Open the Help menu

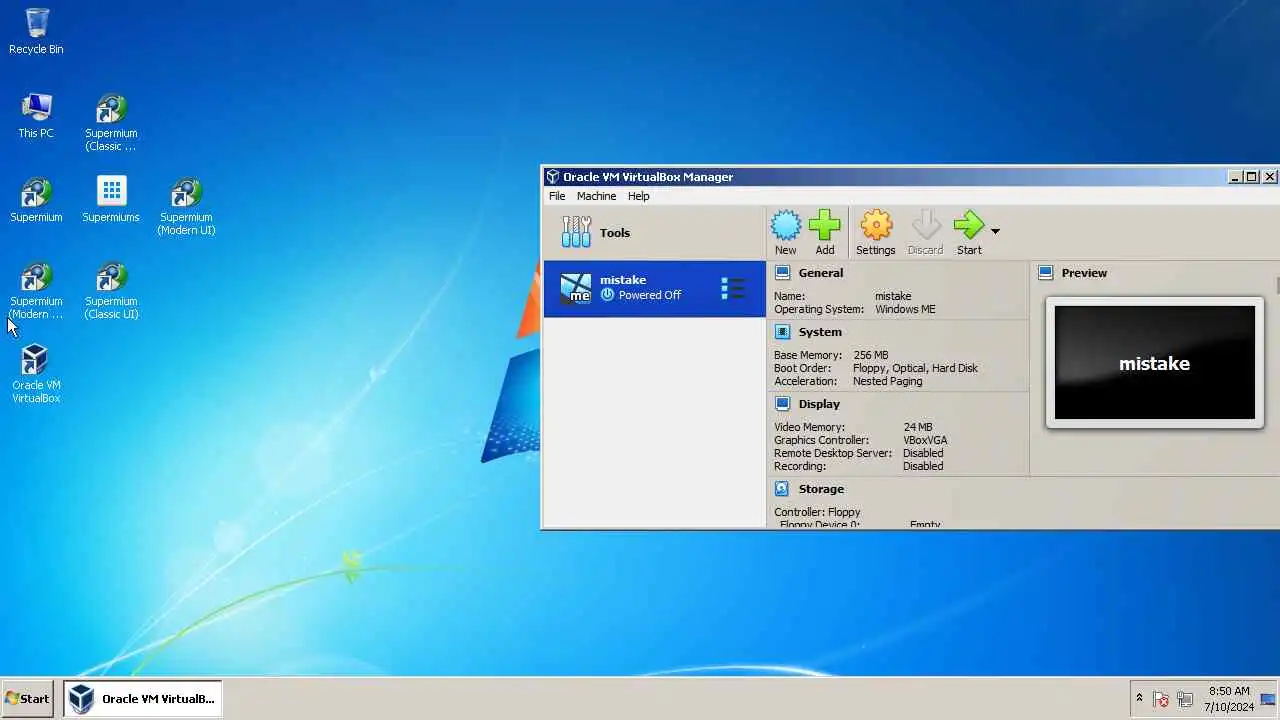638,196
